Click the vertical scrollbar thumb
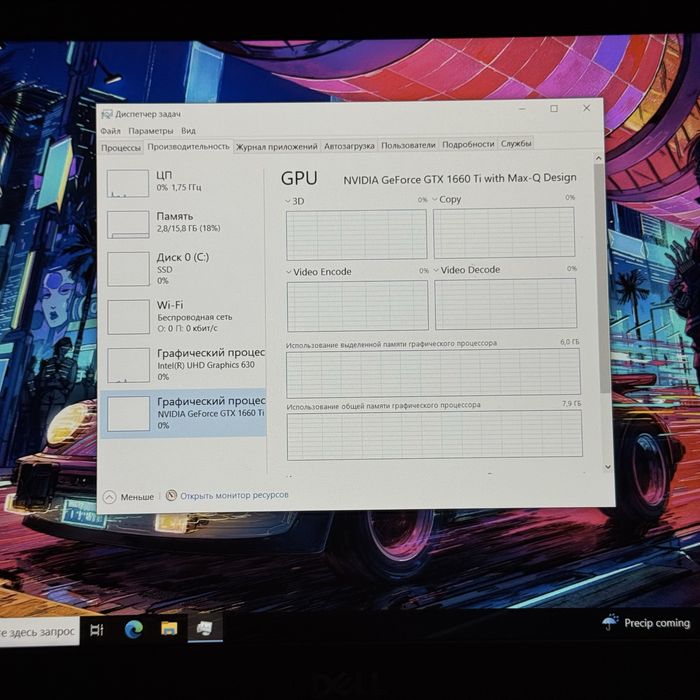This screenshot has height=700, width=700. click(601, 278)
